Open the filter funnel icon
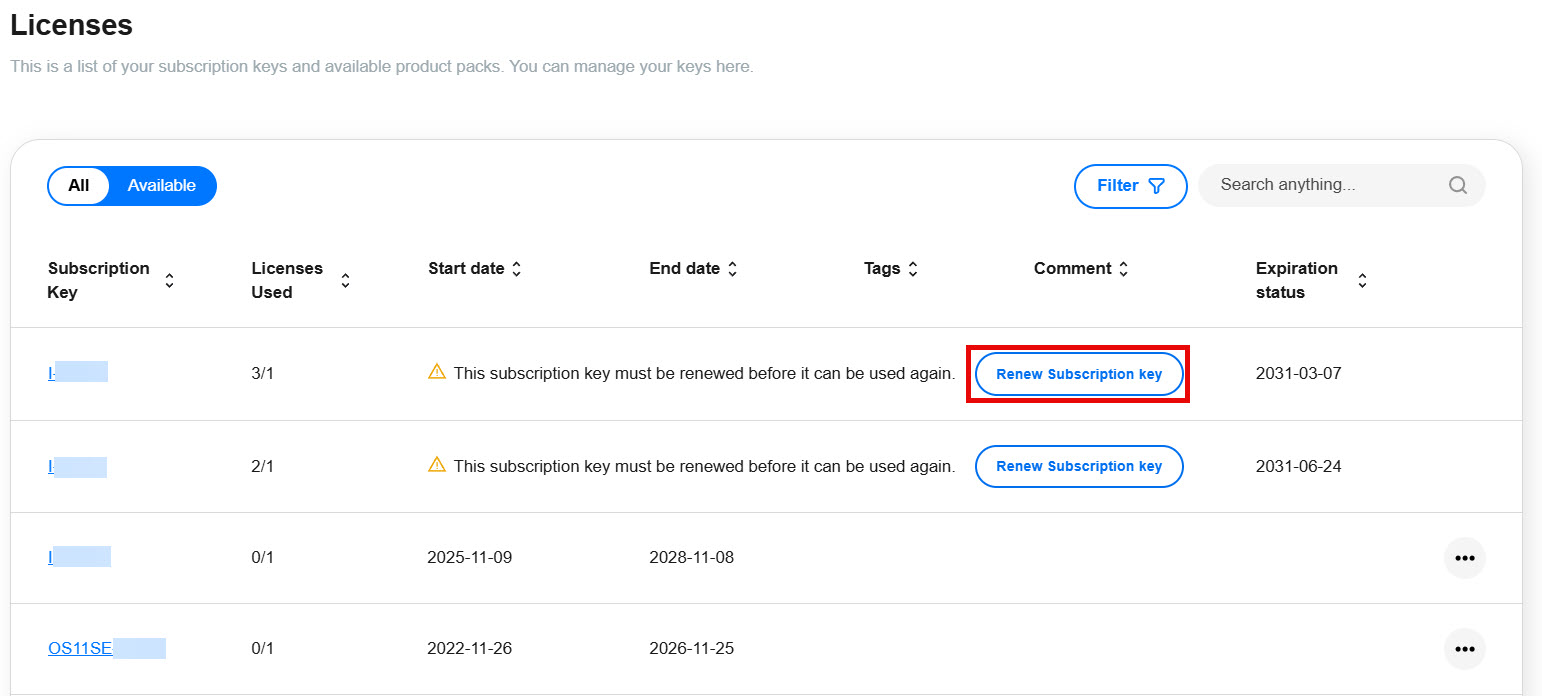 (1157, 186)
